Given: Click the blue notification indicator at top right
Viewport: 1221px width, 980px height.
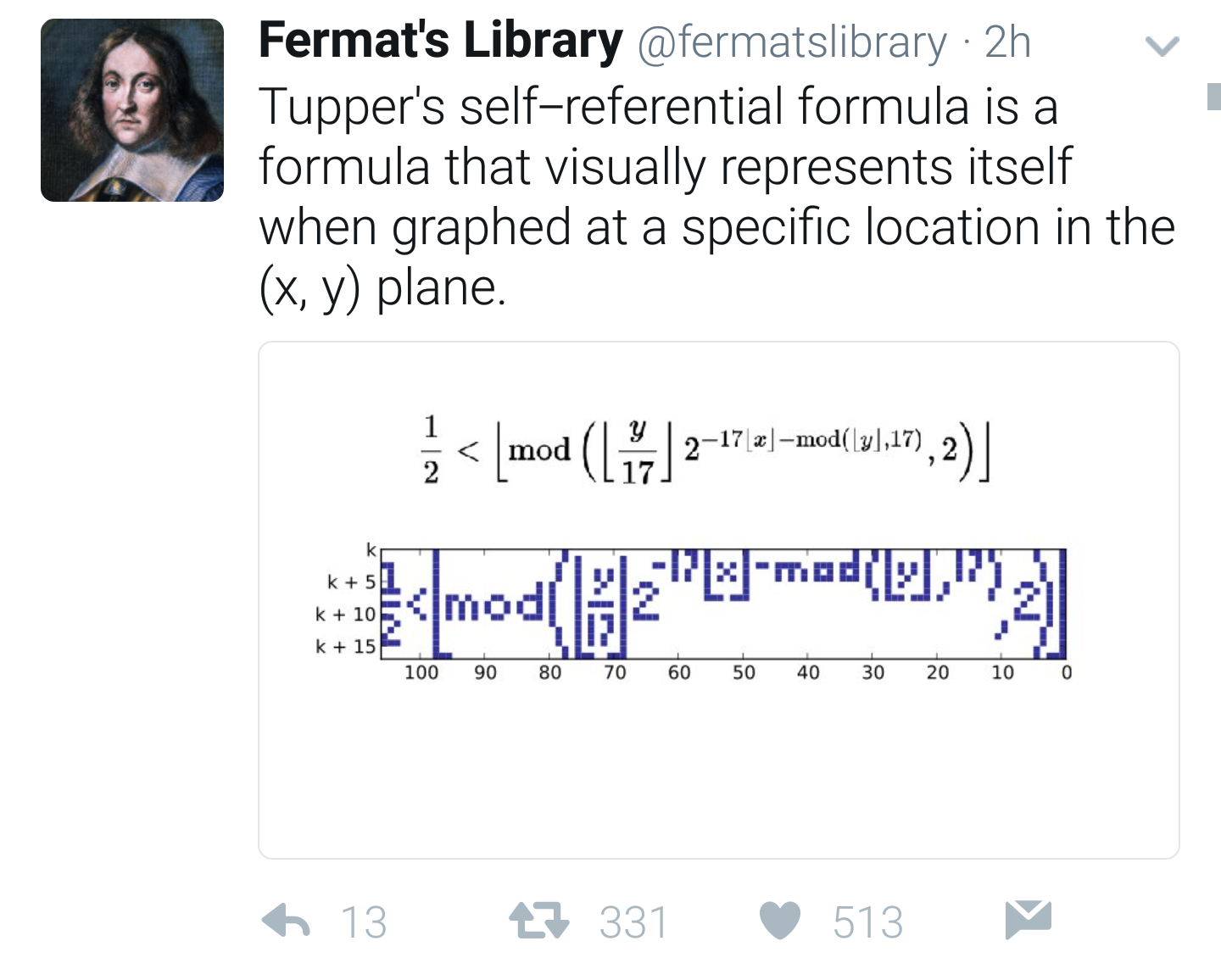Looking at the screenshot, I should [x=1214, y=96].
